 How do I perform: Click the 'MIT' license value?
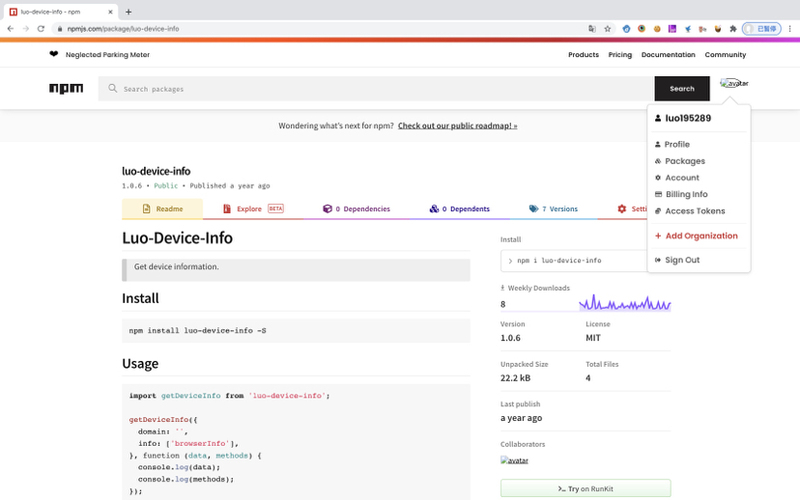[593, 338]
